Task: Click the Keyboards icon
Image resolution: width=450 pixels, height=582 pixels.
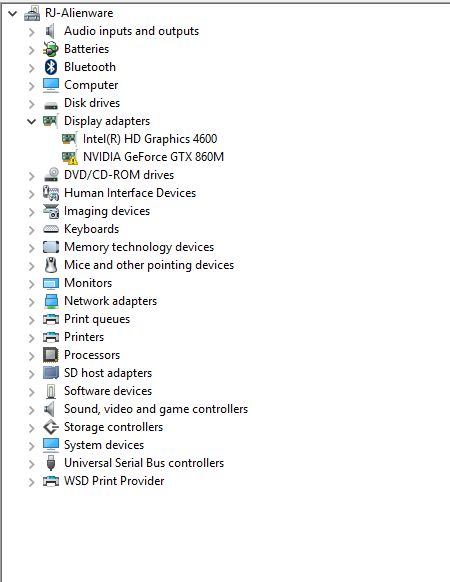Action: 51,229
